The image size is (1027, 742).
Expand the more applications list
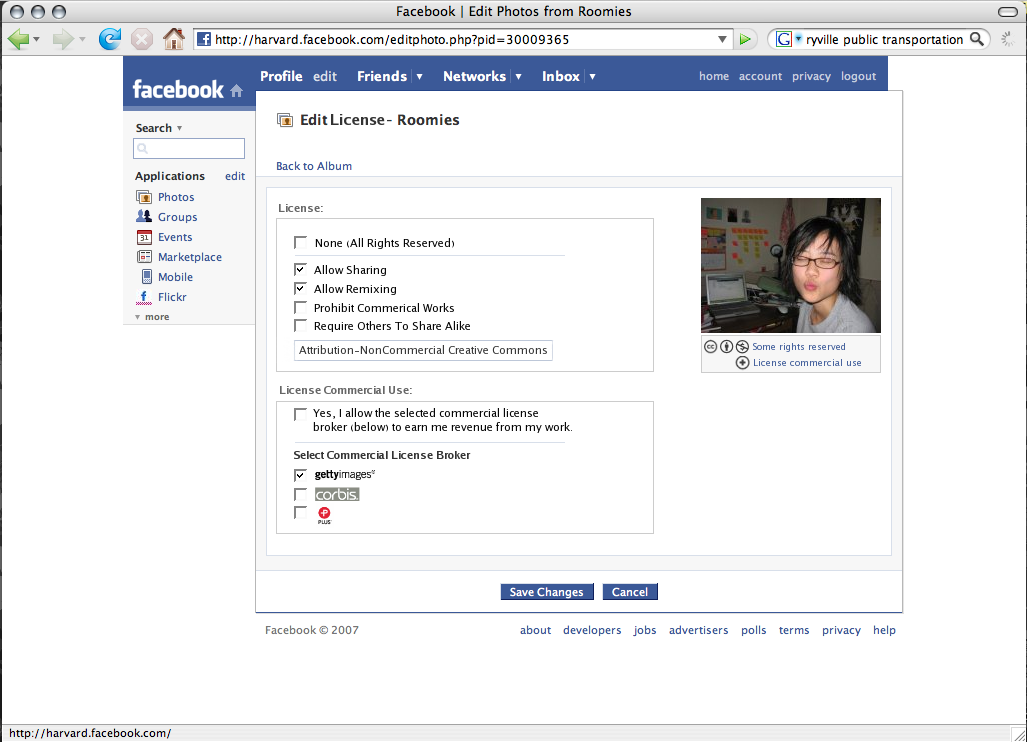(x=152, y=317)
